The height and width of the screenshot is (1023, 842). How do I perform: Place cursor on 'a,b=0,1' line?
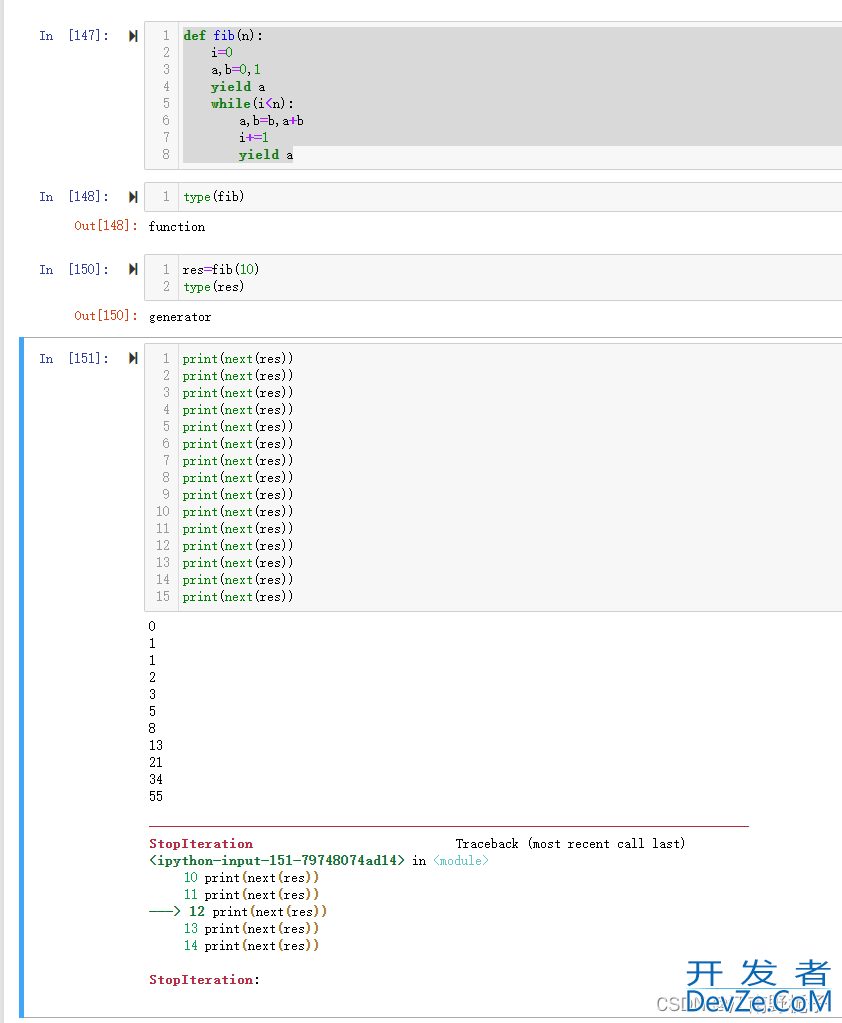click(x=235, y=70)
